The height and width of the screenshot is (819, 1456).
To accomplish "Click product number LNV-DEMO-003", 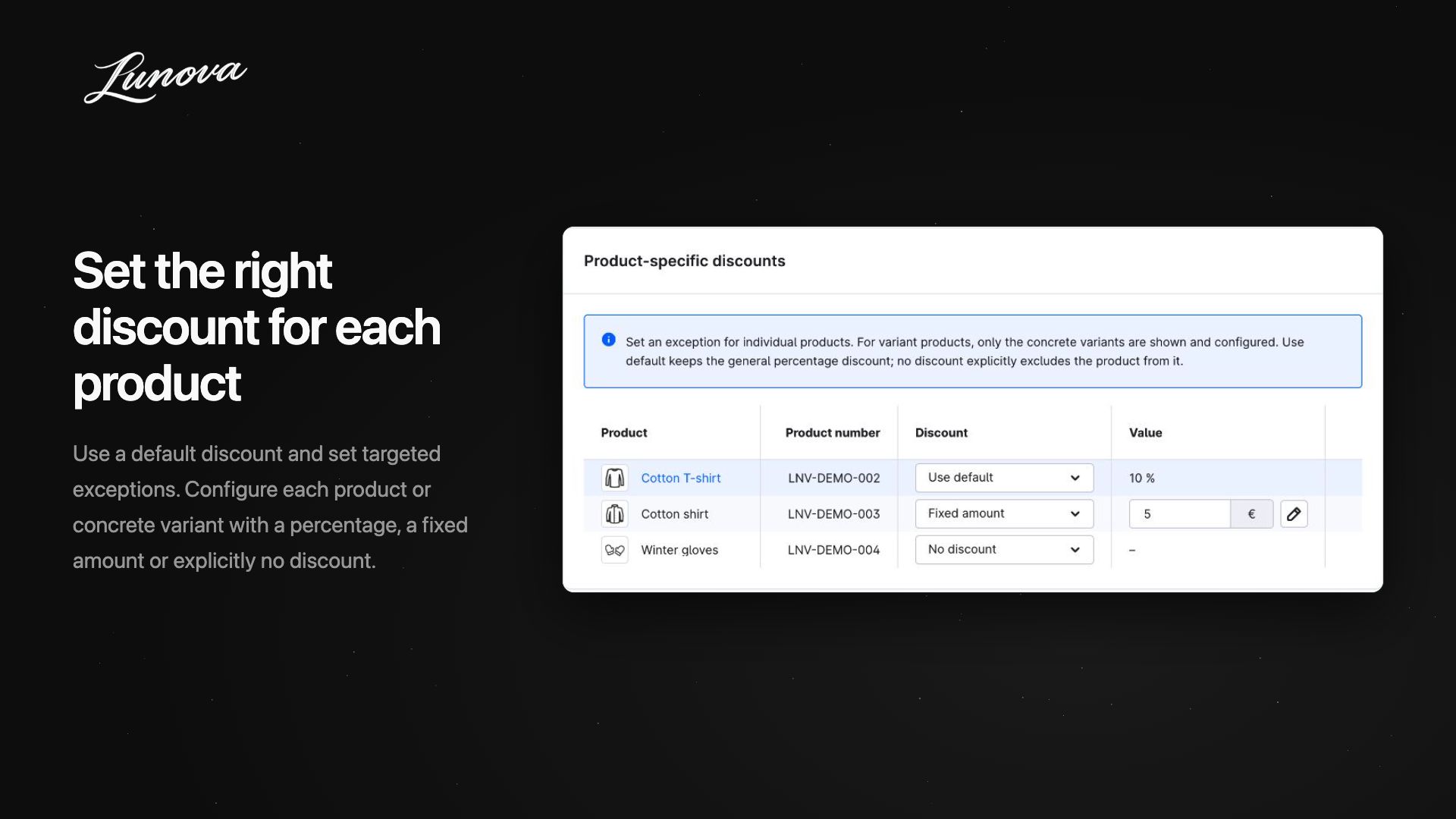I will [x=833, y=513].
